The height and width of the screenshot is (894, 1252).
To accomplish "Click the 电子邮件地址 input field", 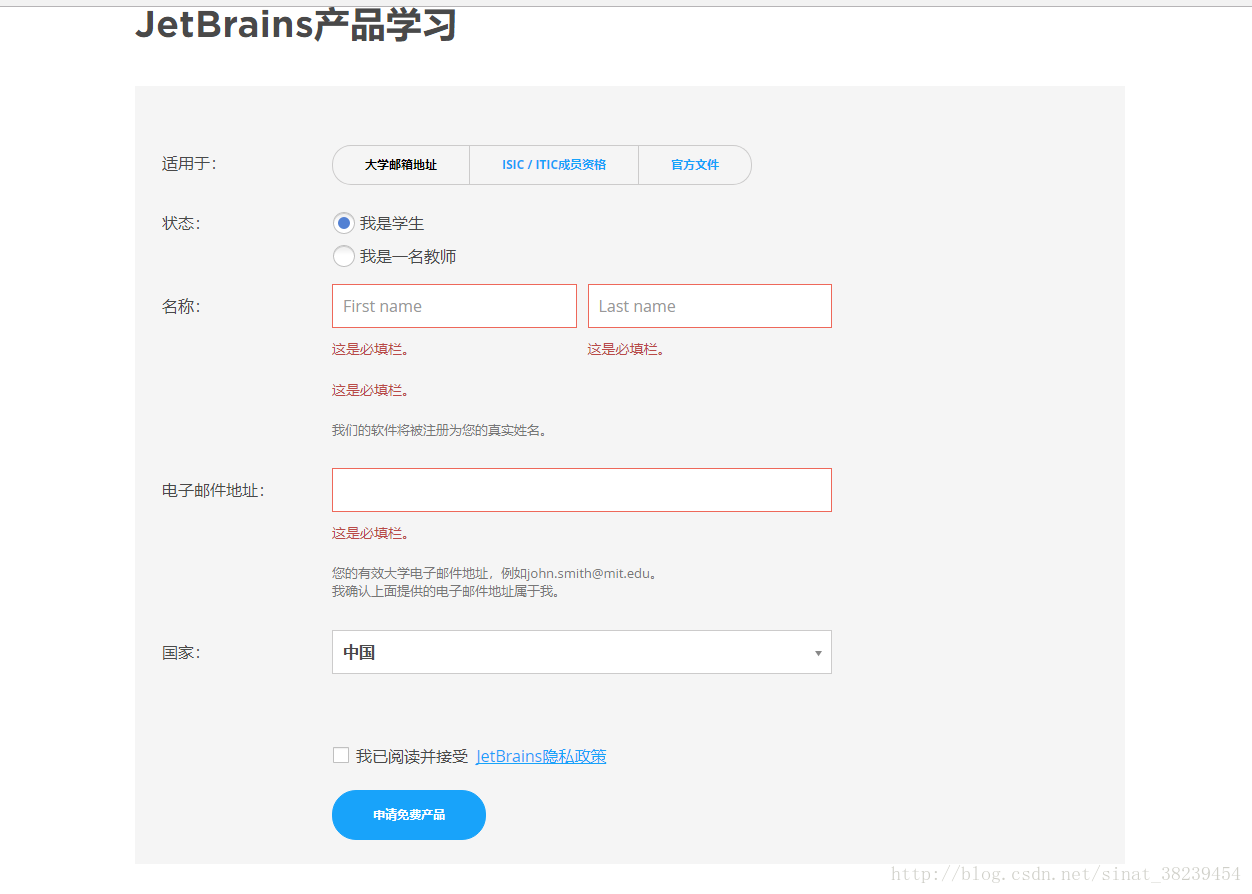I will tap(582, 490).
